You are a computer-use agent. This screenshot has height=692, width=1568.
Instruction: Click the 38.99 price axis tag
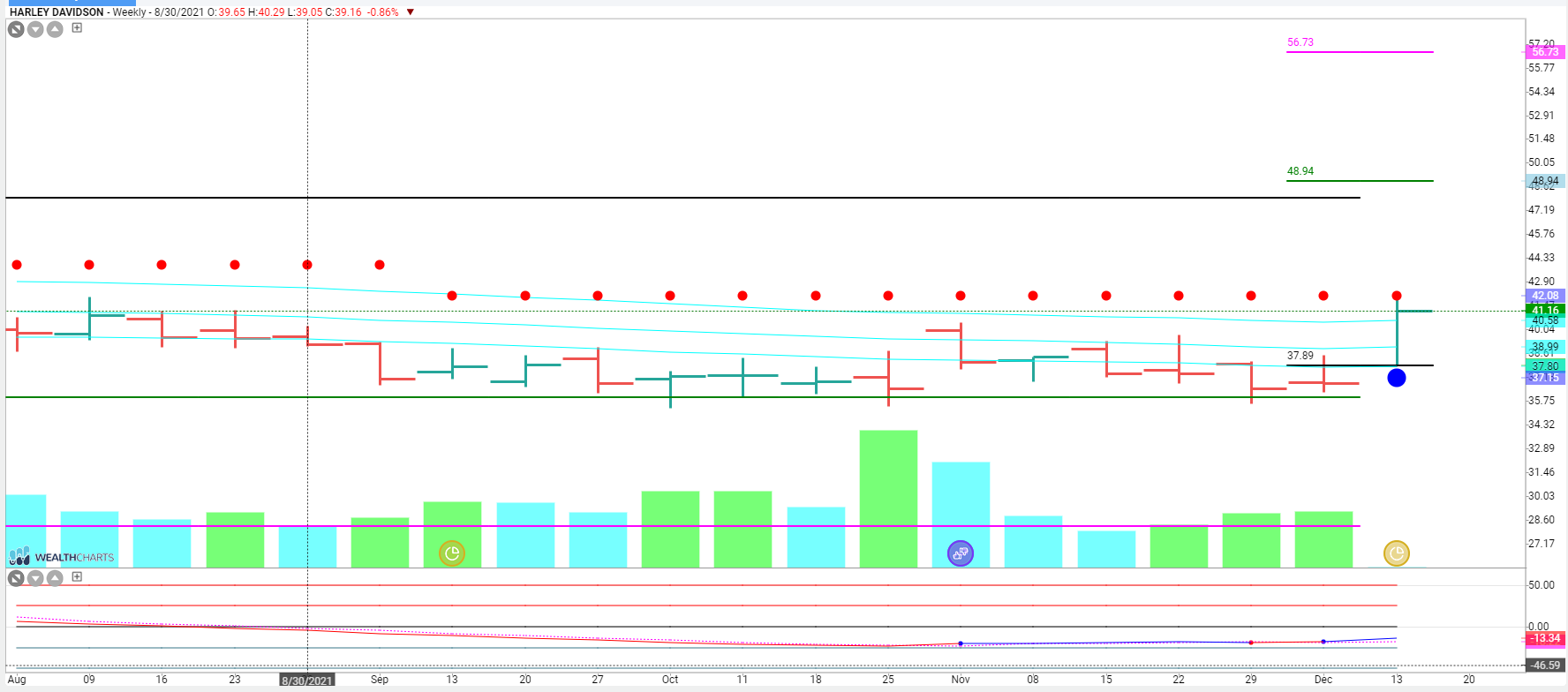tap(1545, 347)
